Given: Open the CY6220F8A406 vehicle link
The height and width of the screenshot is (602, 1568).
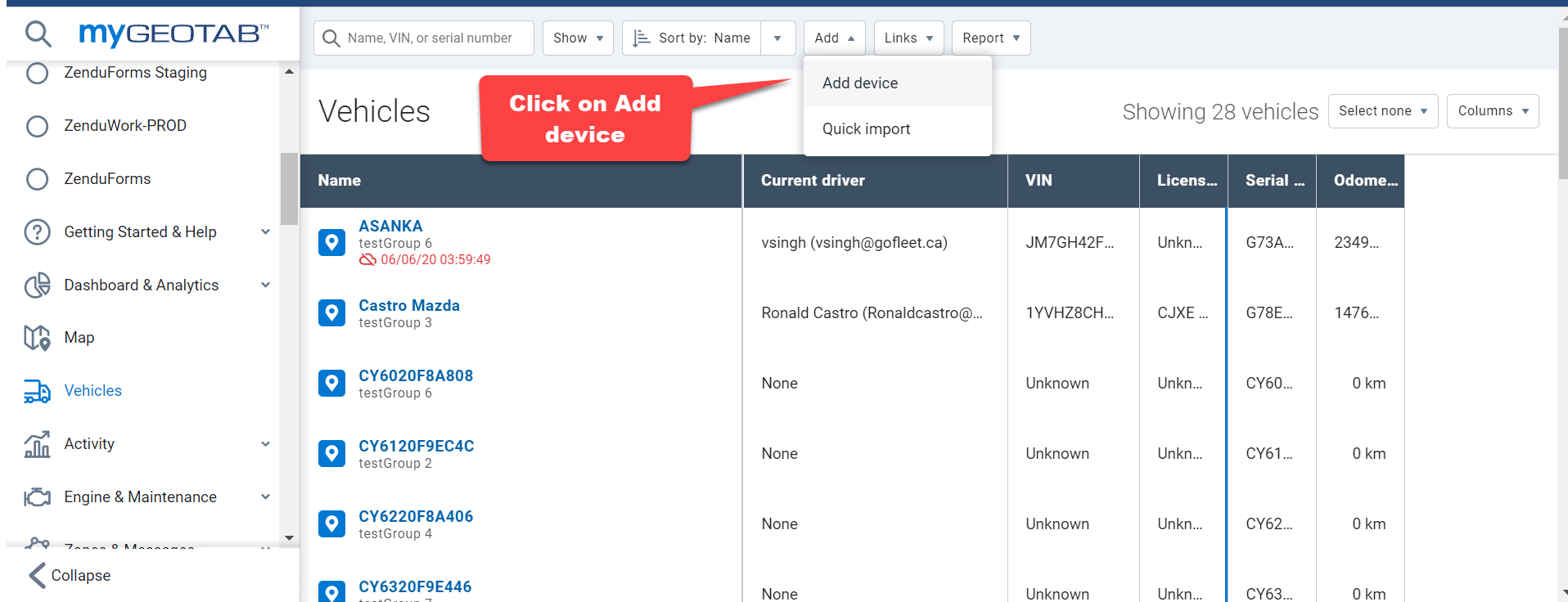Looking at the screenshot, I should 416,516.
